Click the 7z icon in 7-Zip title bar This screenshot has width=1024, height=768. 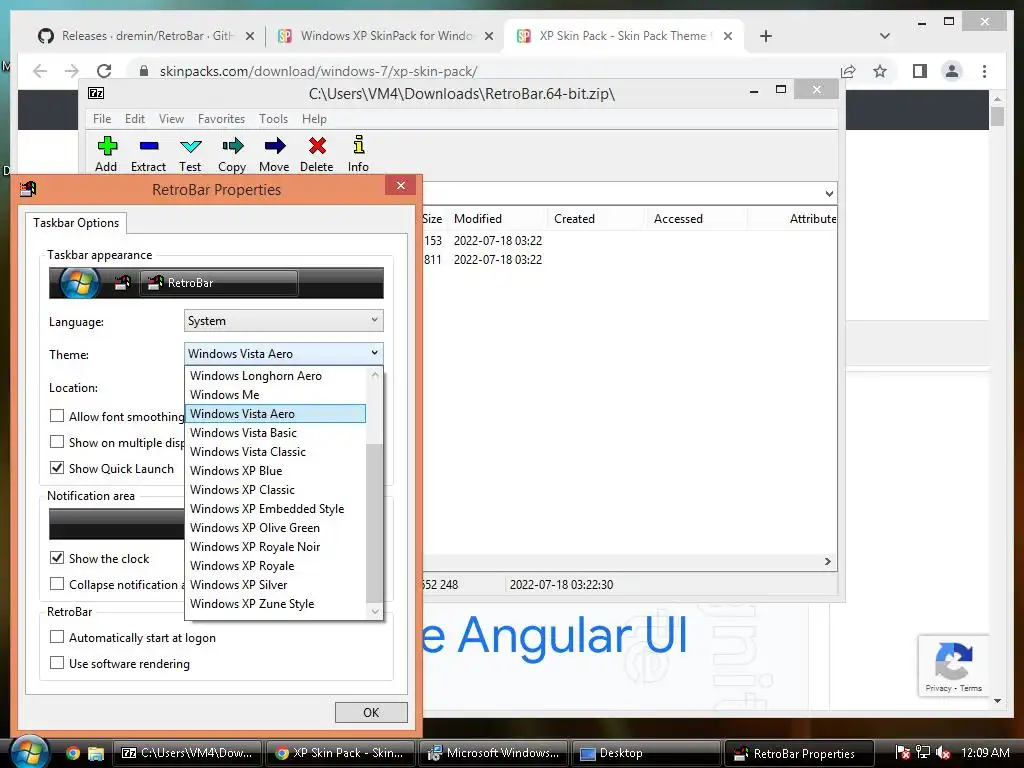click(x=96, y=93)
